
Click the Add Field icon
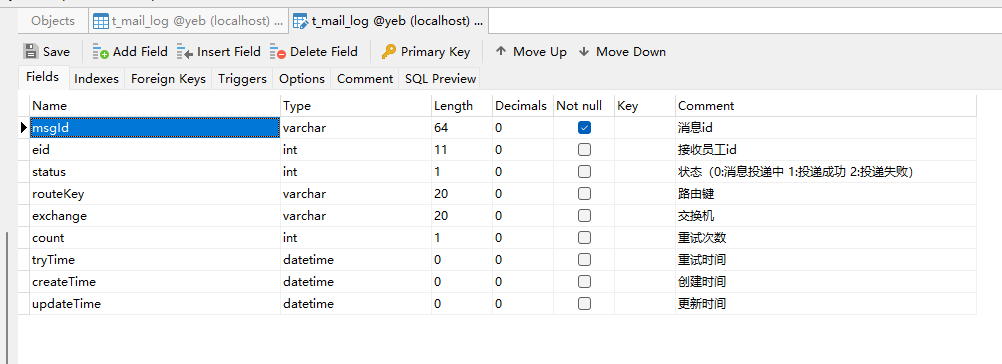100,52
